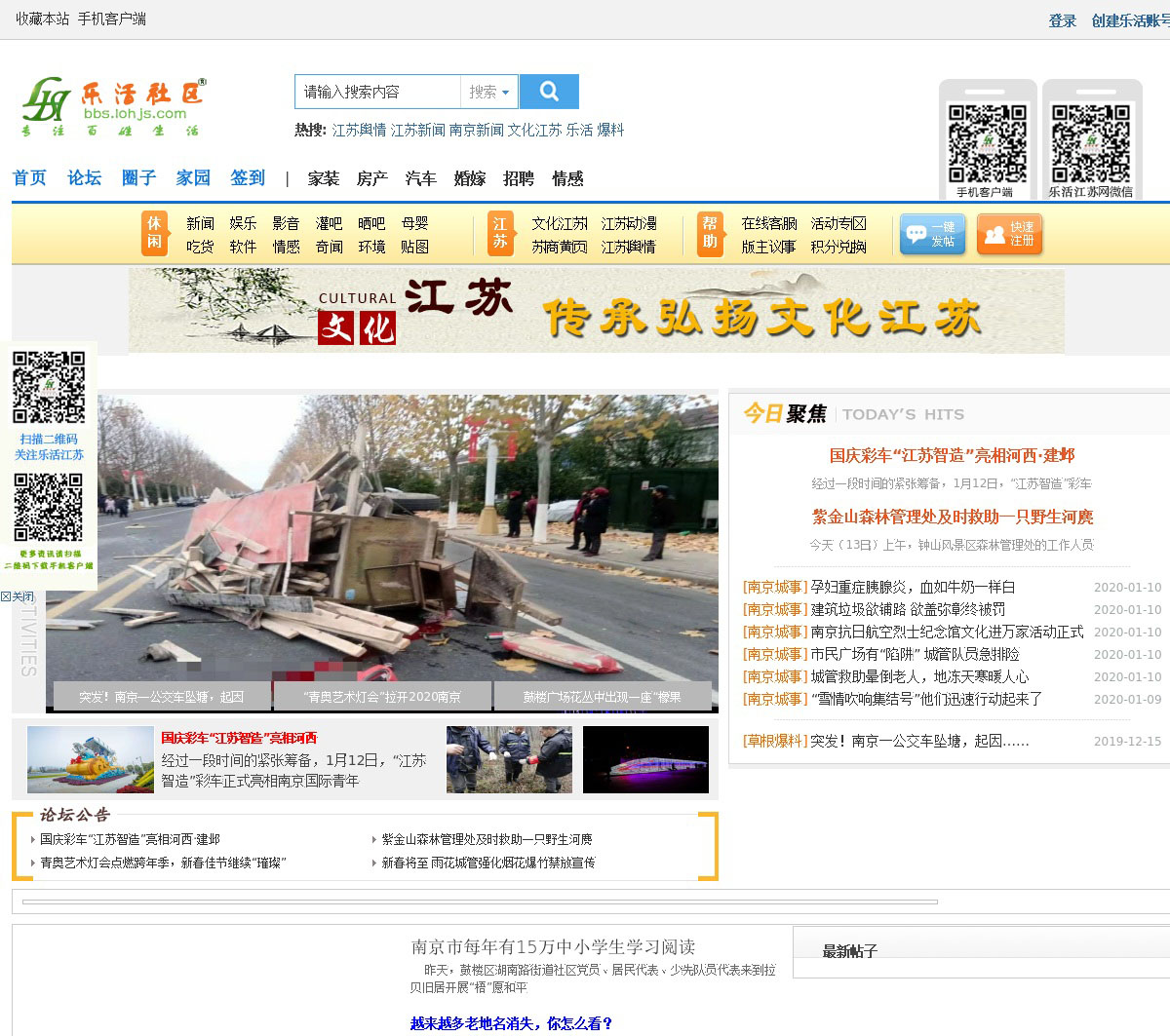1170x1036 pixels.
Task: Close the floating QR code sidebar
Action: pyautogui.click(x=18, y=596)
